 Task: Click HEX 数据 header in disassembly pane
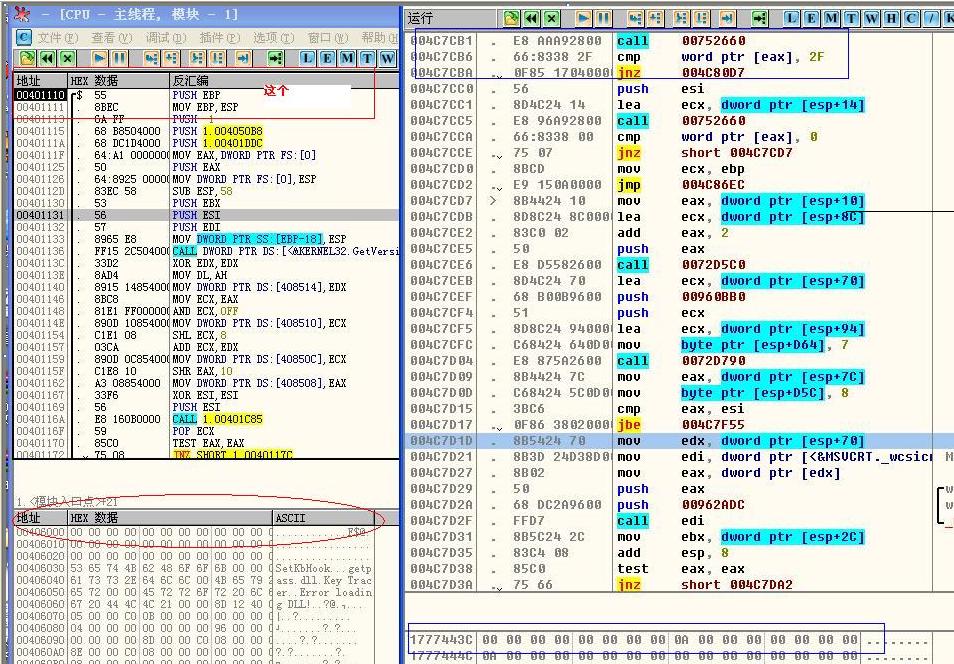pyautogui.click(x=119, y=80)
